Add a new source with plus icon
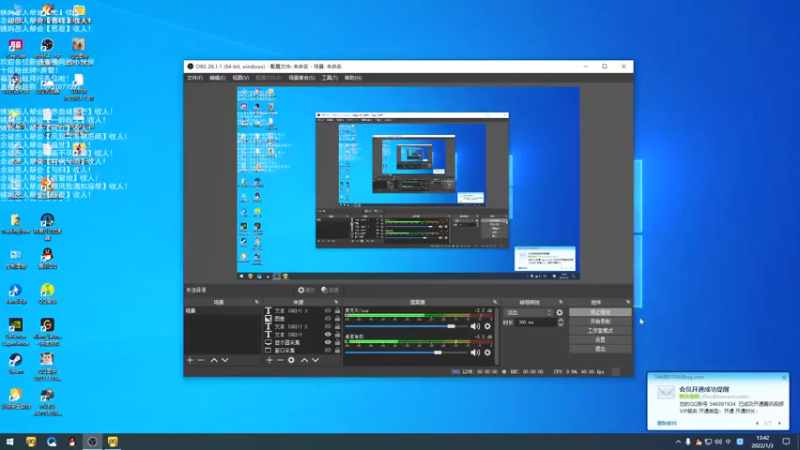This screenshot has height=450, width=800. click(x=269, y=360)
